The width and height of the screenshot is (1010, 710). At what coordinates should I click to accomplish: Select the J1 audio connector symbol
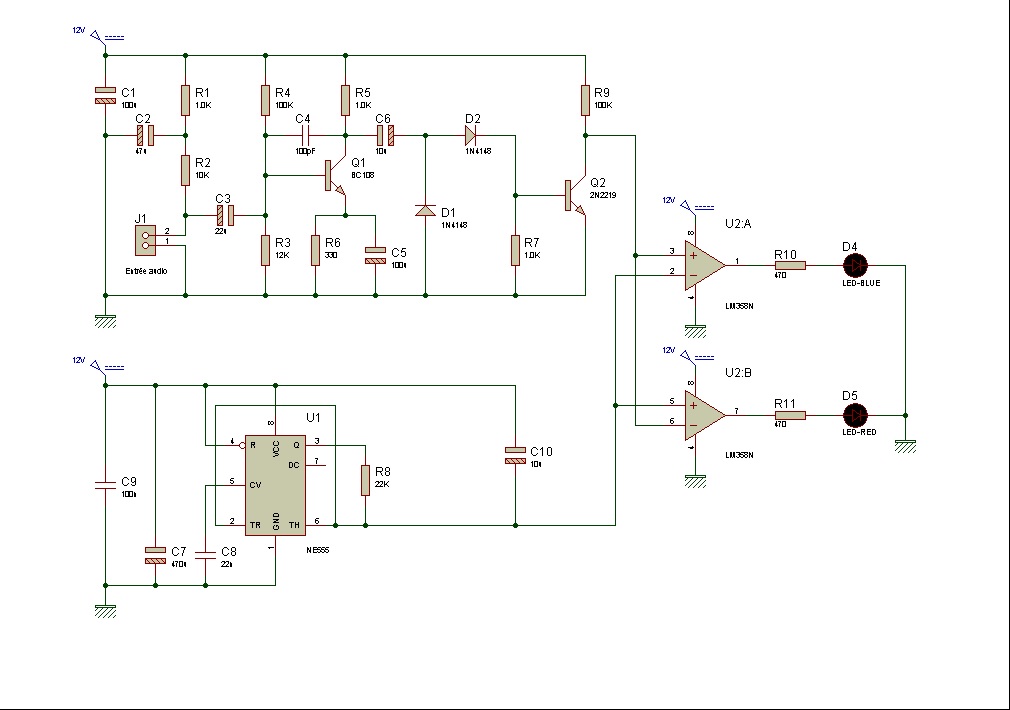tap(145, 240)
